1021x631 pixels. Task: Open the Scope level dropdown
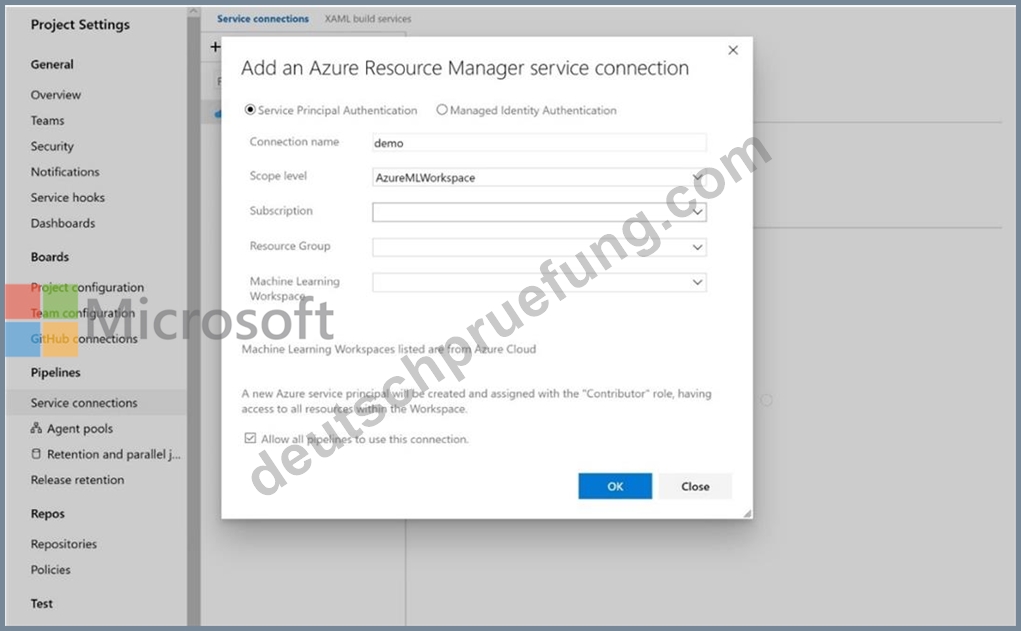pyautogui.click(x=539, y=177)
